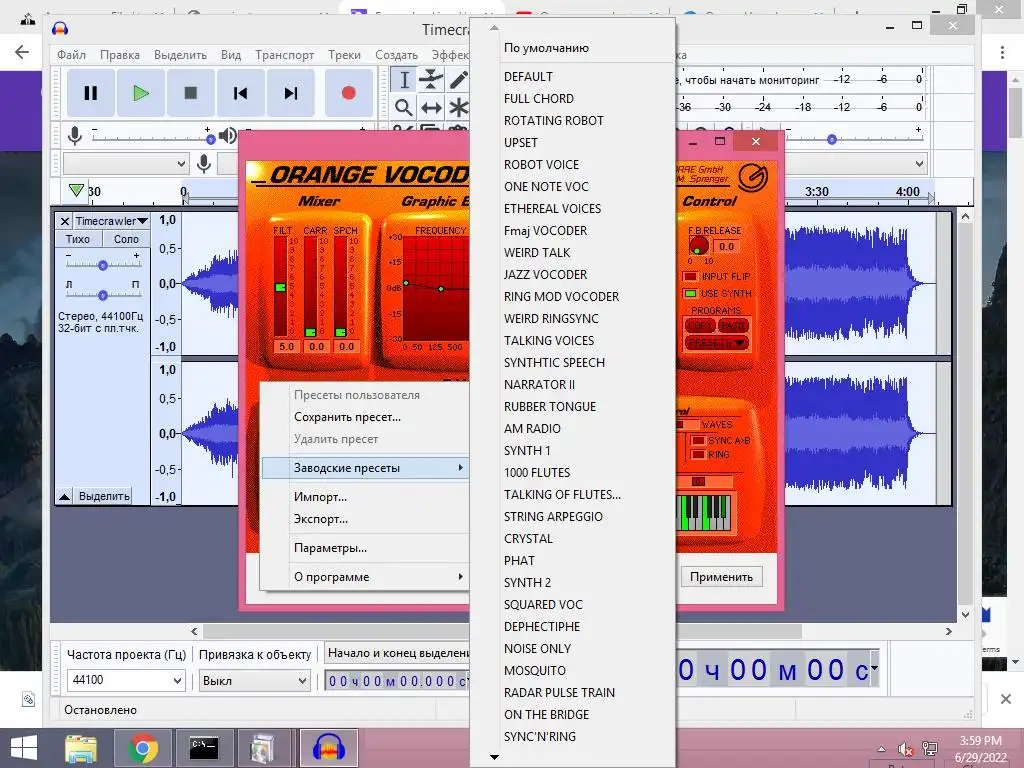Screen dimensions: 1024x768
Task: Click the FILT mixer slider handle
Action: [280, 287]
